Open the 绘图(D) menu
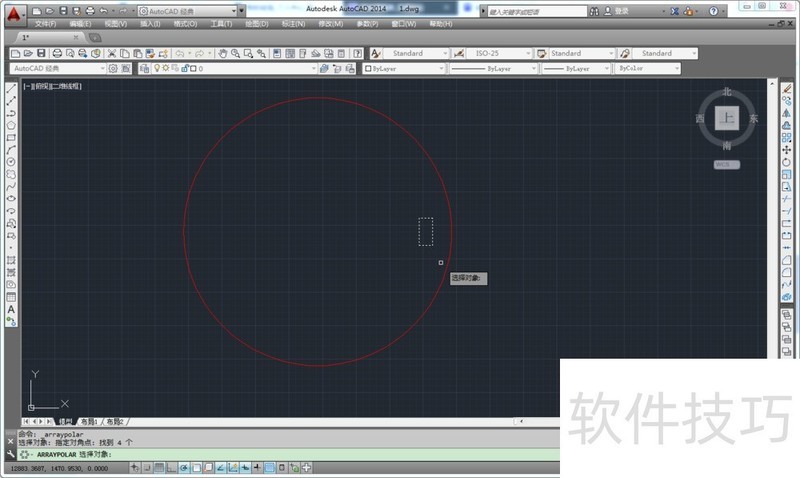Image resolution: width=800 pixels, height=478 pixels. click(257, 24)
